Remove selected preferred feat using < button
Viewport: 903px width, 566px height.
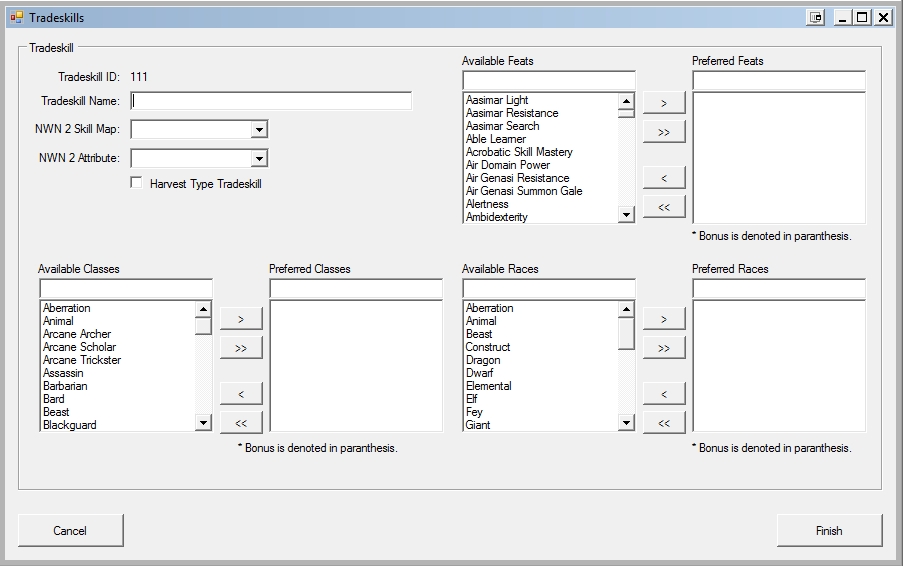pyautogui.click(x=664, y=178)
